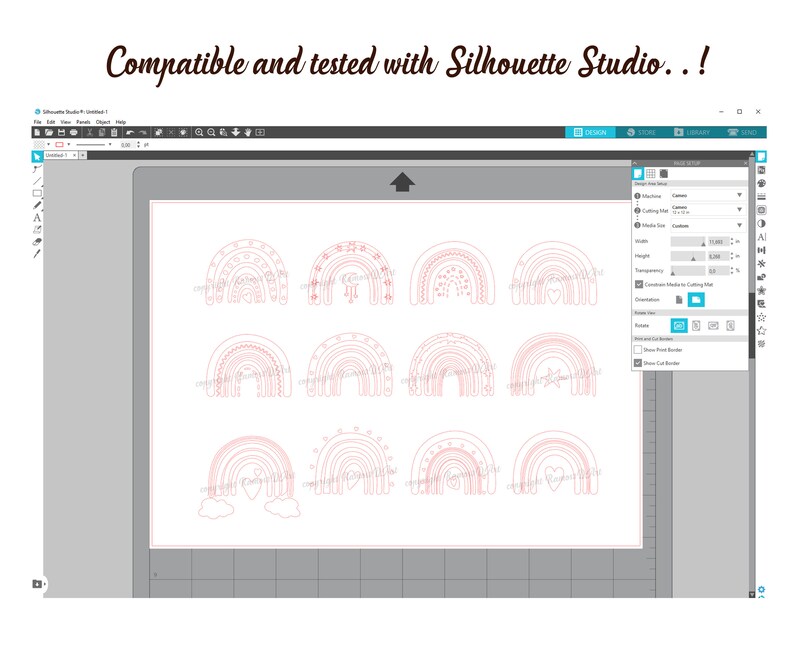Viewport: 794px width, 670px height.
Task: Open the Text Style panel icon
Action: 761,237
